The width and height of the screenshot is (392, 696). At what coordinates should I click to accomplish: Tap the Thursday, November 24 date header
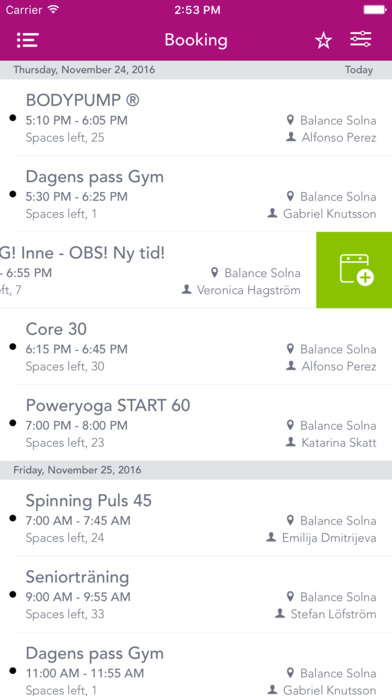(84, 70)
